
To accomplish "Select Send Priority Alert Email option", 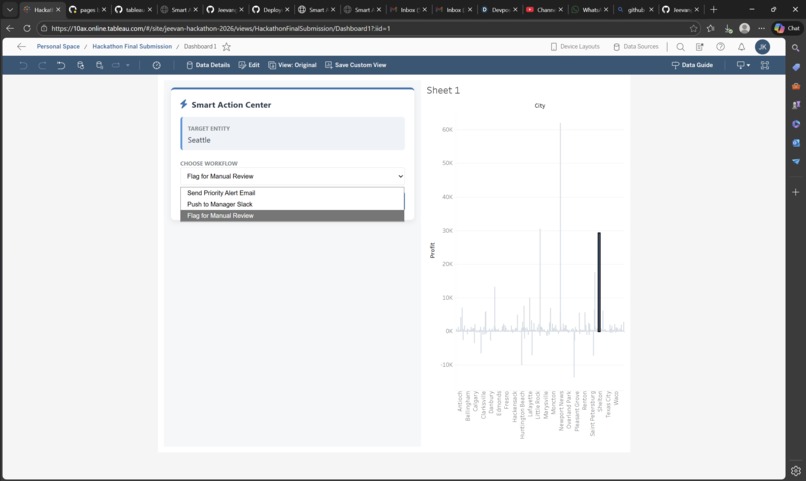I will (x=292, y=193).
